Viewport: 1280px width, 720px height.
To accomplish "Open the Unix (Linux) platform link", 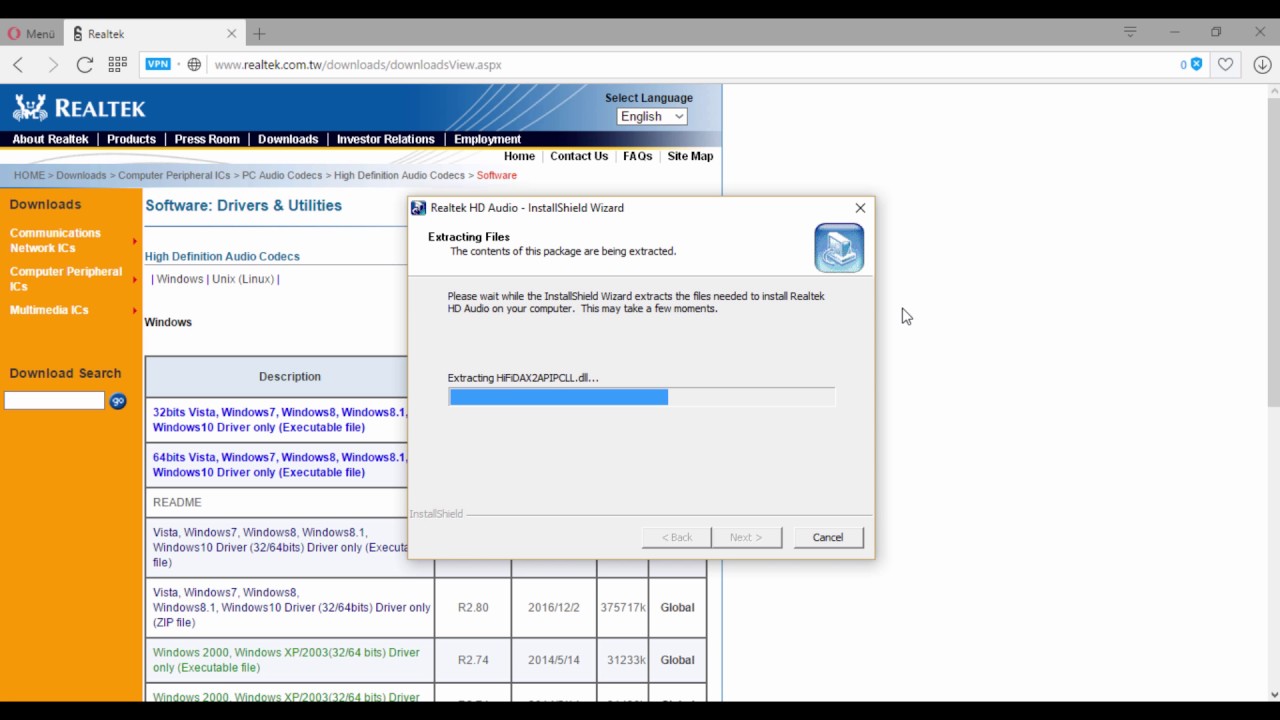I will point(243,279).
